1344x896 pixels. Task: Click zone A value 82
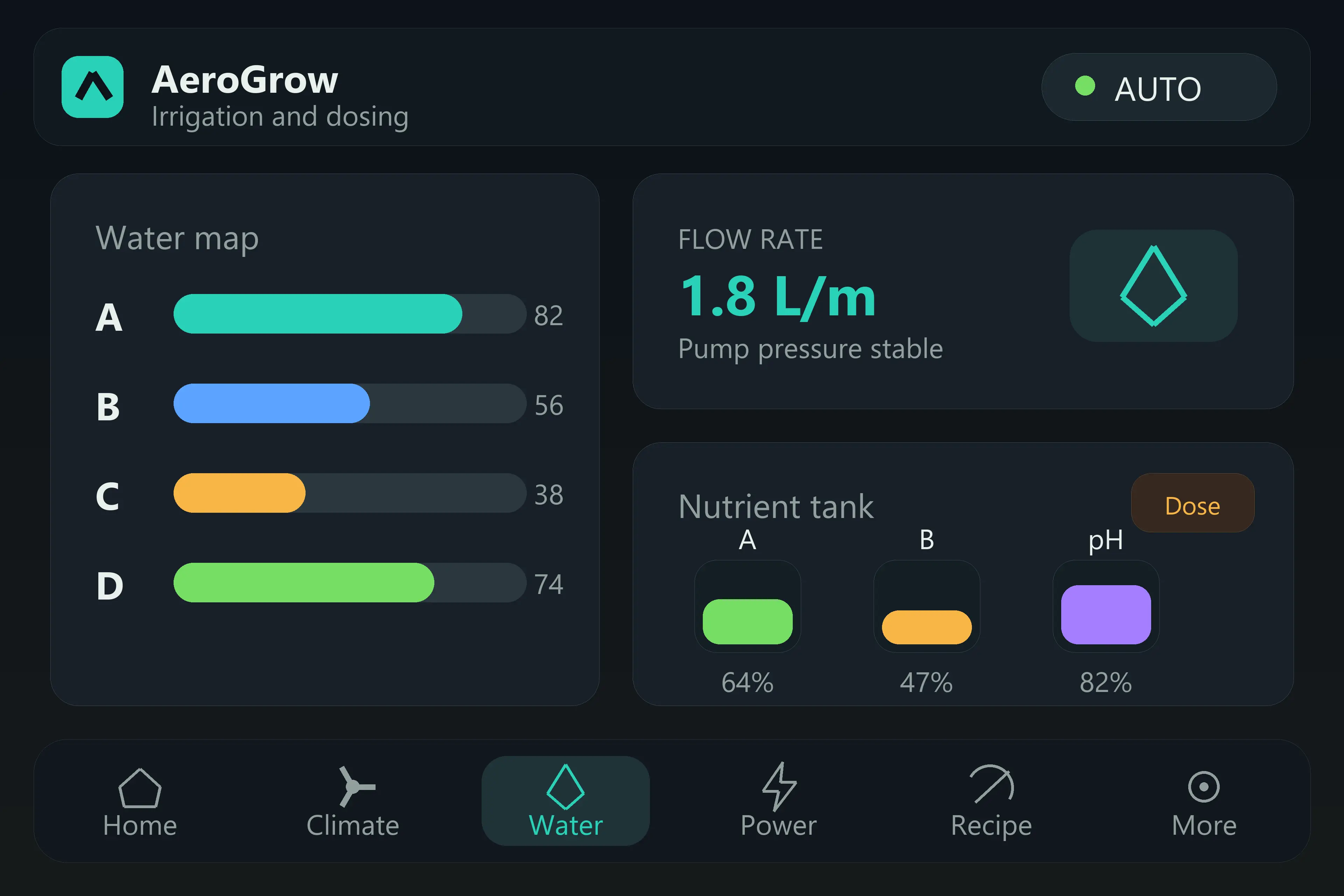(x=548, y=315)
